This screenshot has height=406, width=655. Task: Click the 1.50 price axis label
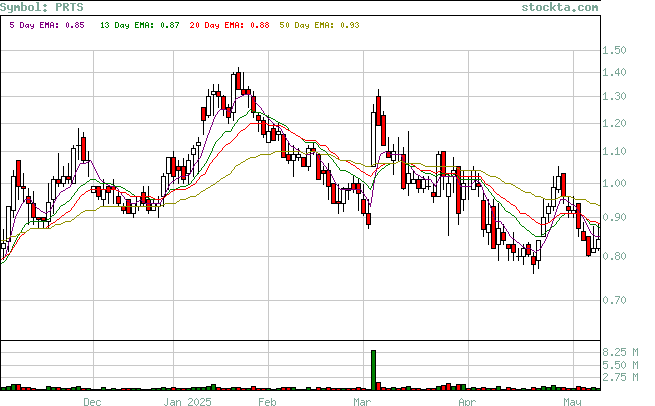[614, 51]
